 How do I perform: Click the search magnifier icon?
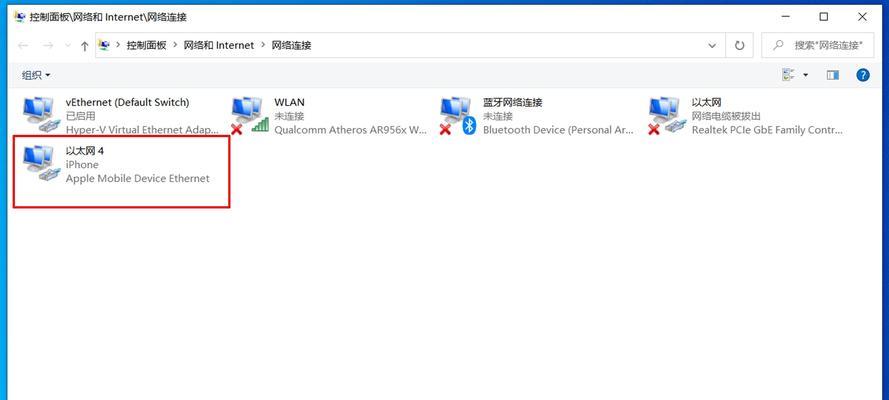(x=779, y=45)
